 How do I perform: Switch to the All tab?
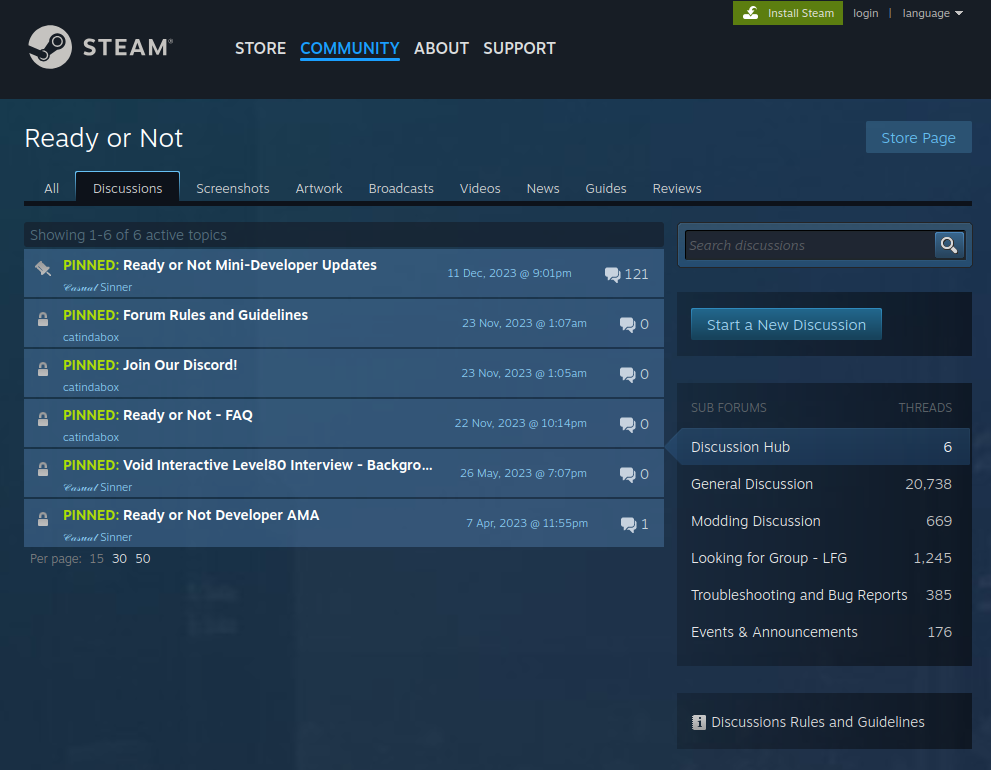pos(51,188)
